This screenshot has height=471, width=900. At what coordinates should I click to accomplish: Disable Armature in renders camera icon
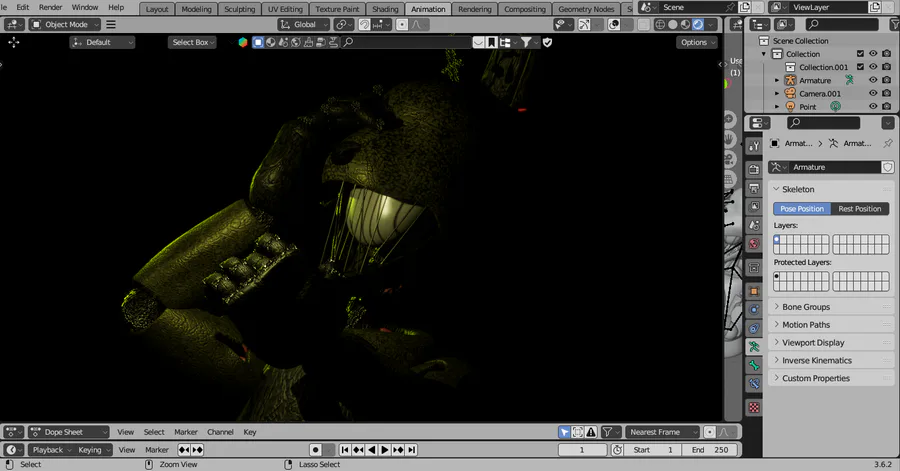887,80
